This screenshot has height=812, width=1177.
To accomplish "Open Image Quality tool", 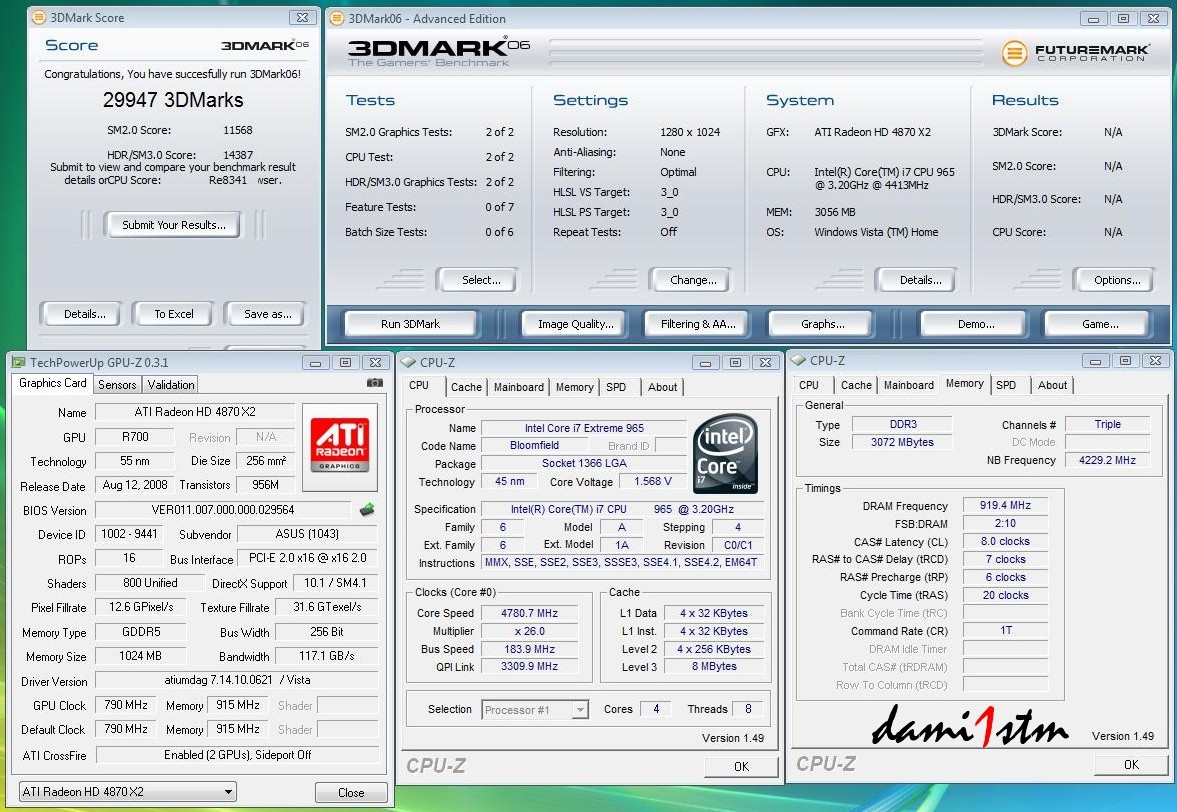I will pyautogui.click(x=576, y=324).
